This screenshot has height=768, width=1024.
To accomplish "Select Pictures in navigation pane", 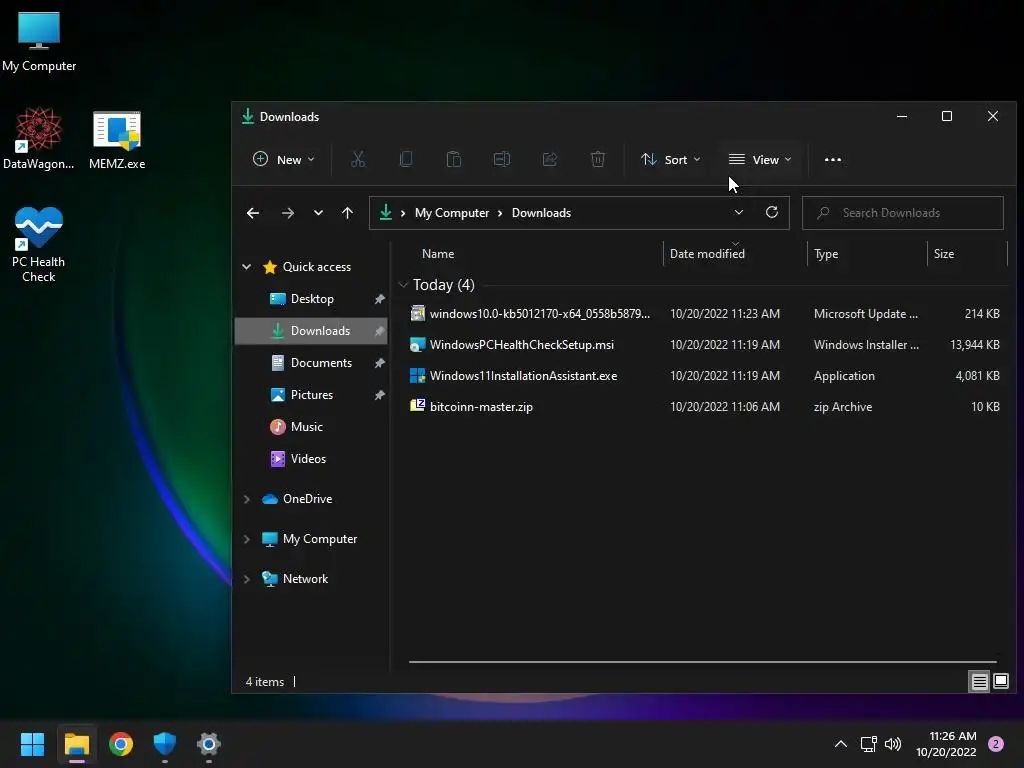I will click(311, 395).
